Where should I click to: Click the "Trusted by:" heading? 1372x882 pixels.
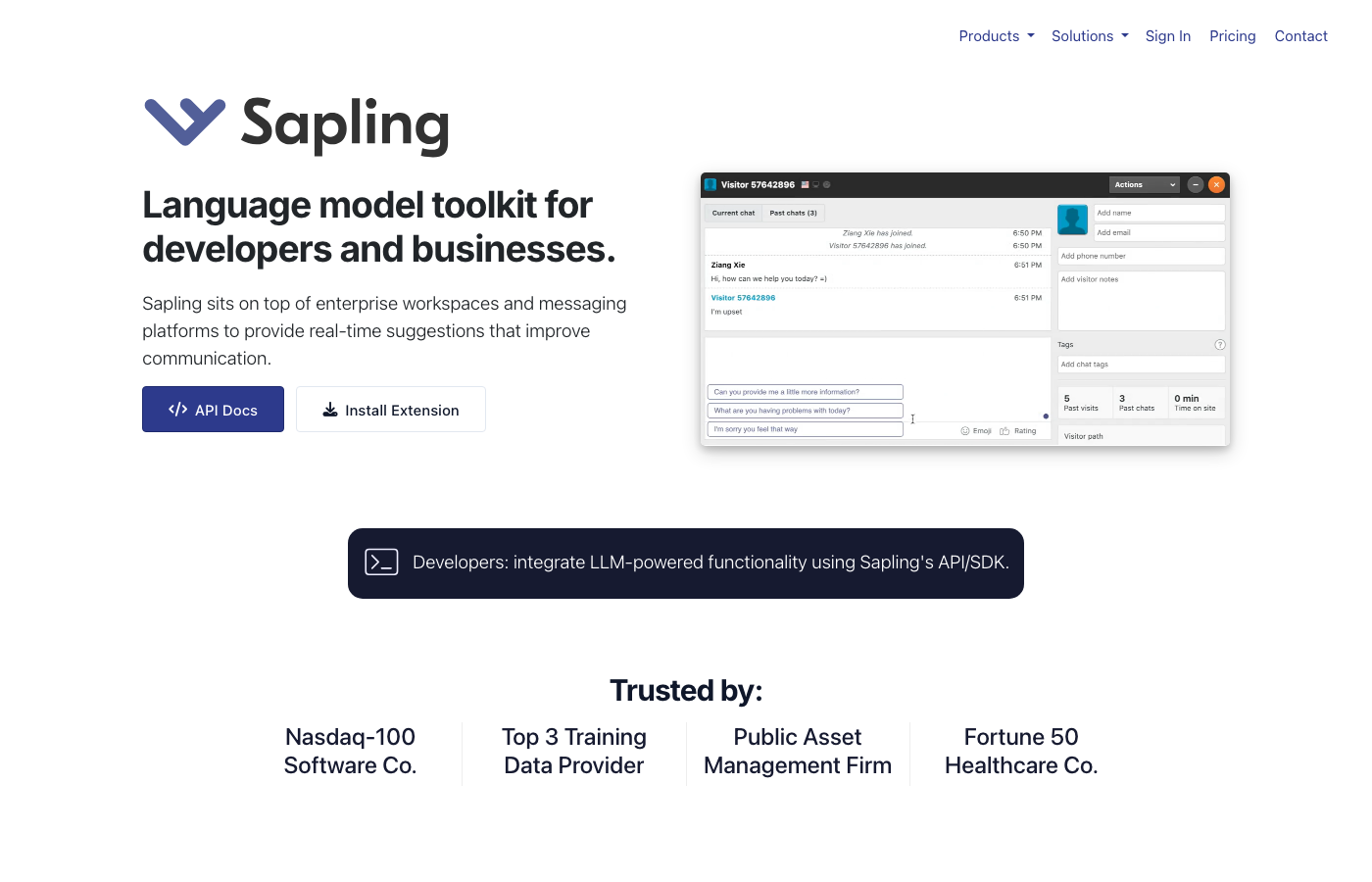(x=686, y=691)
